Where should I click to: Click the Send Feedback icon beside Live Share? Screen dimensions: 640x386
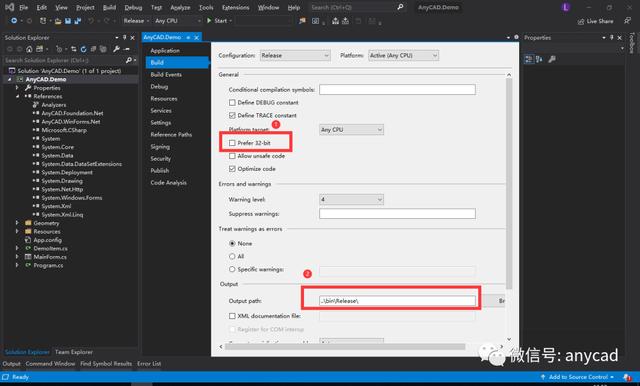point(627,21)
